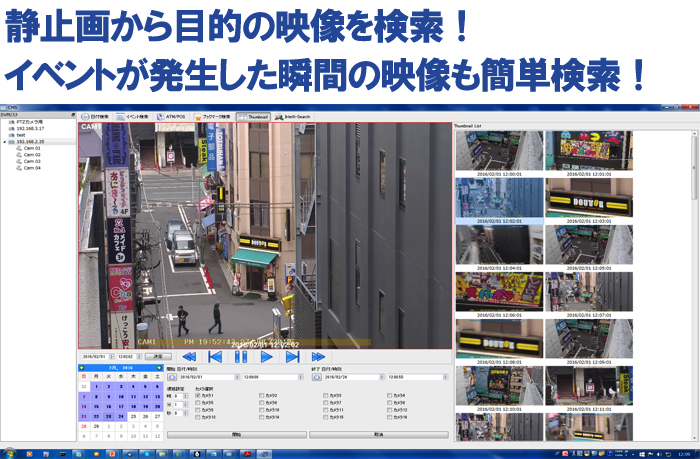
Task: Adjust the hour interval spinner
Action: [186, 396]
